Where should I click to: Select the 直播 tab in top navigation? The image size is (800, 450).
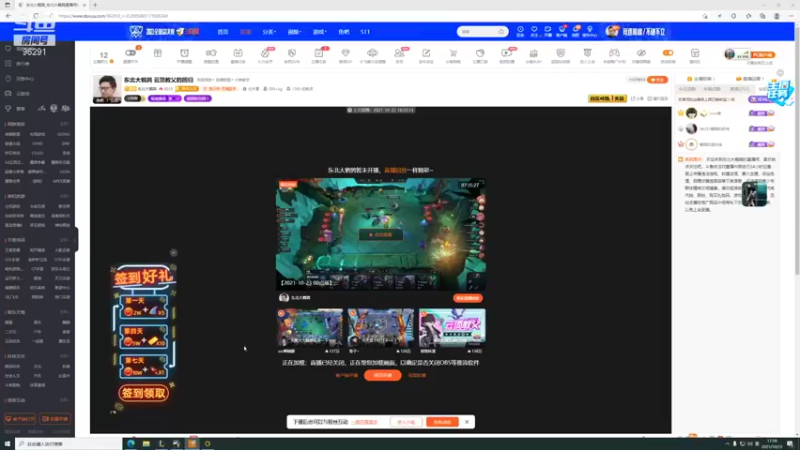tap(245, 32)
